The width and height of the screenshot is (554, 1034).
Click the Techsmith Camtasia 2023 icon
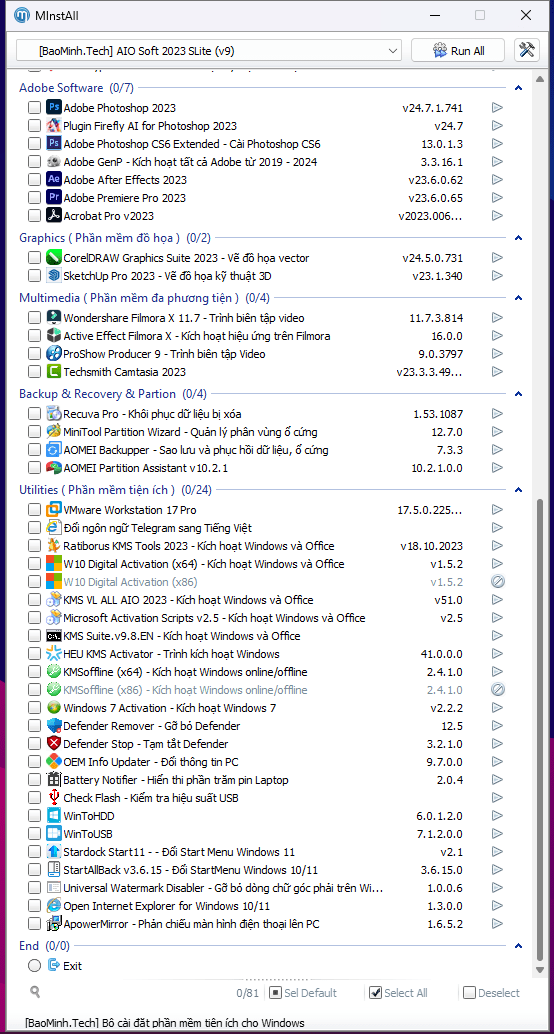(x=53, y=372)
